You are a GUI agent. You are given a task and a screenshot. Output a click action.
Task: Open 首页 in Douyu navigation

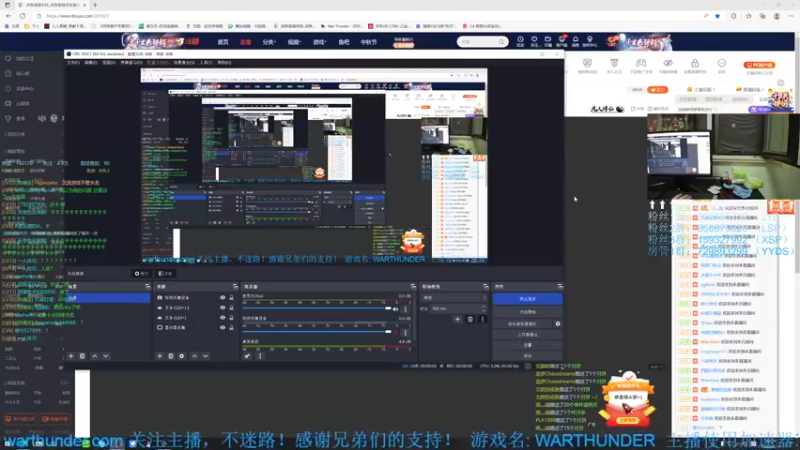[x=223, y=42]
